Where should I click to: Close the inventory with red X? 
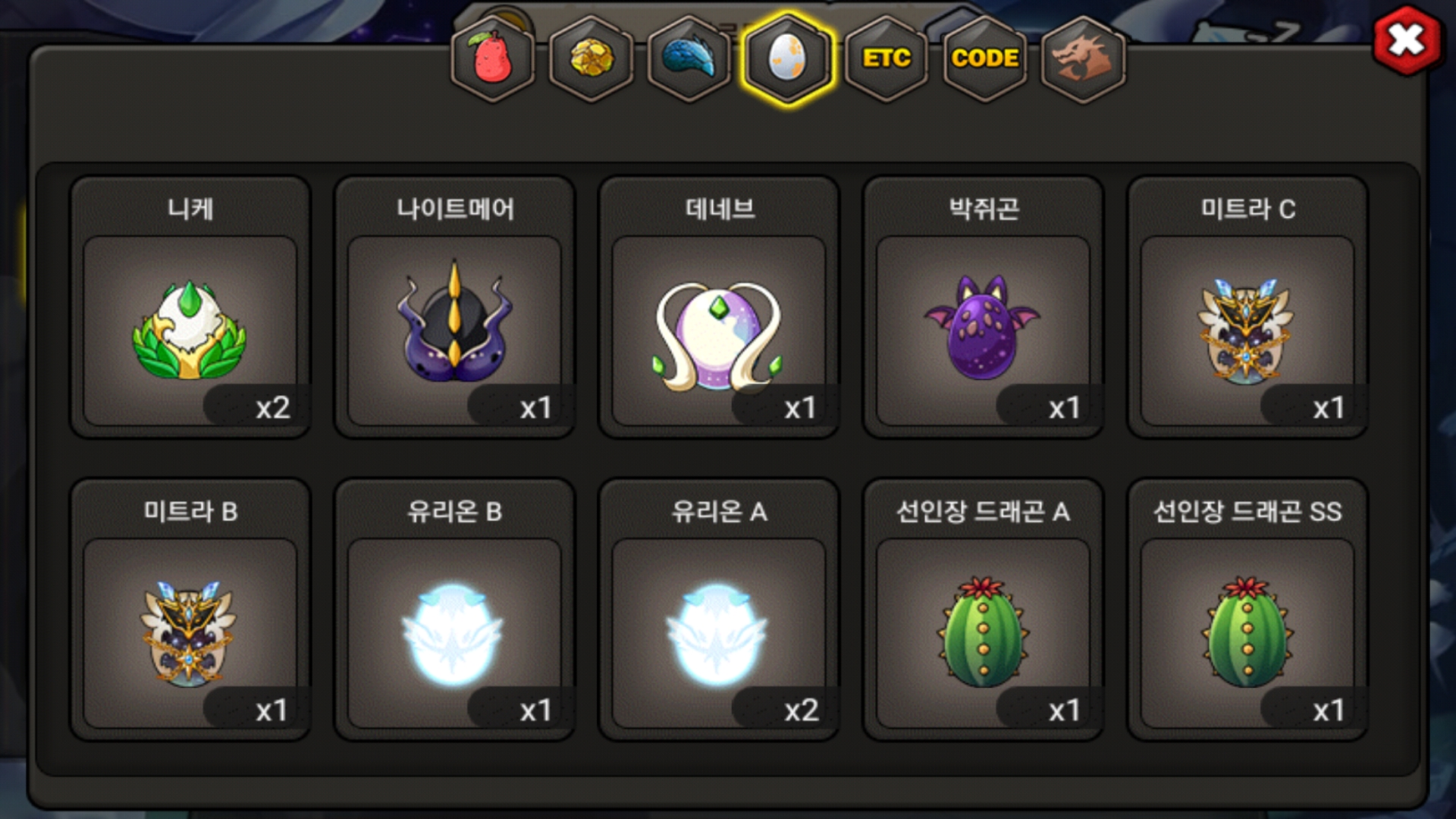(x=1407, y=40)
